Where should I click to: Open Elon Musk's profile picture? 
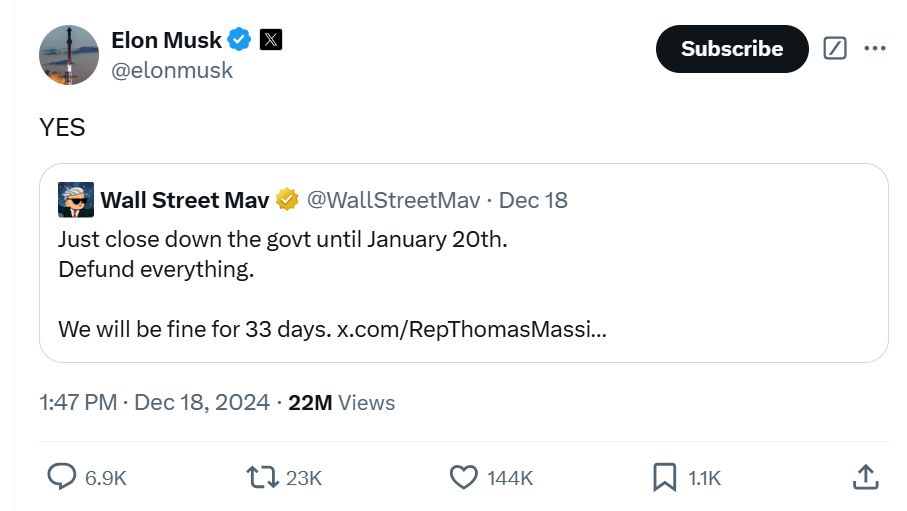pos(69,55)
